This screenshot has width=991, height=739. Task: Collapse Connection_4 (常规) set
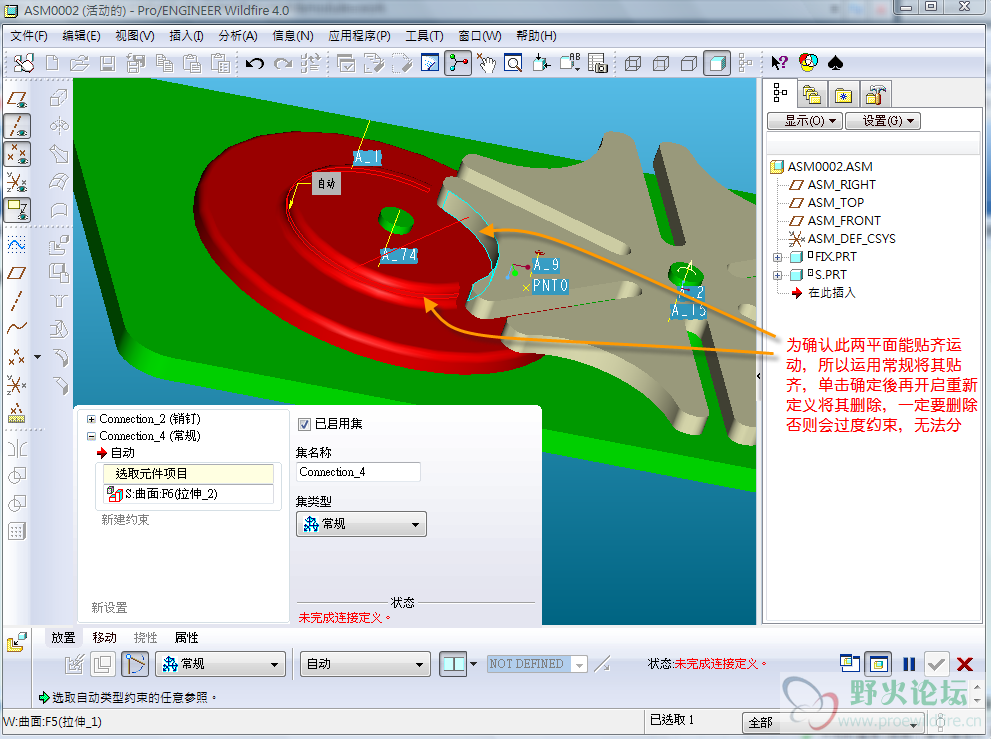pos(91,436)
